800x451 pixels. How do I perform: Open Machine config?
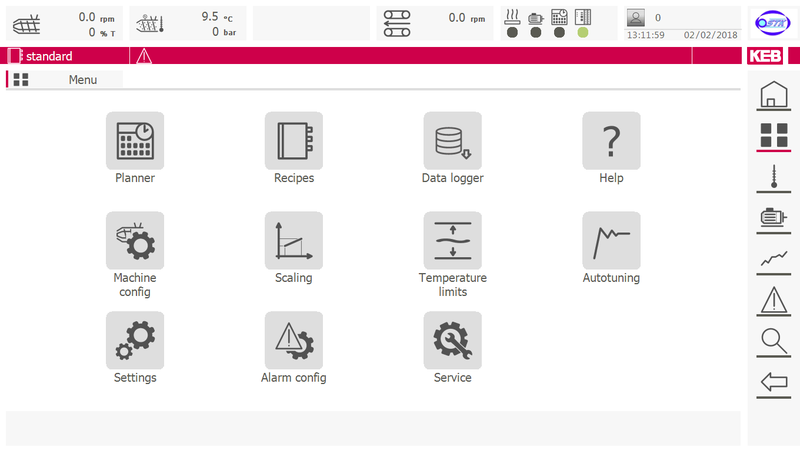click(135, 241)
